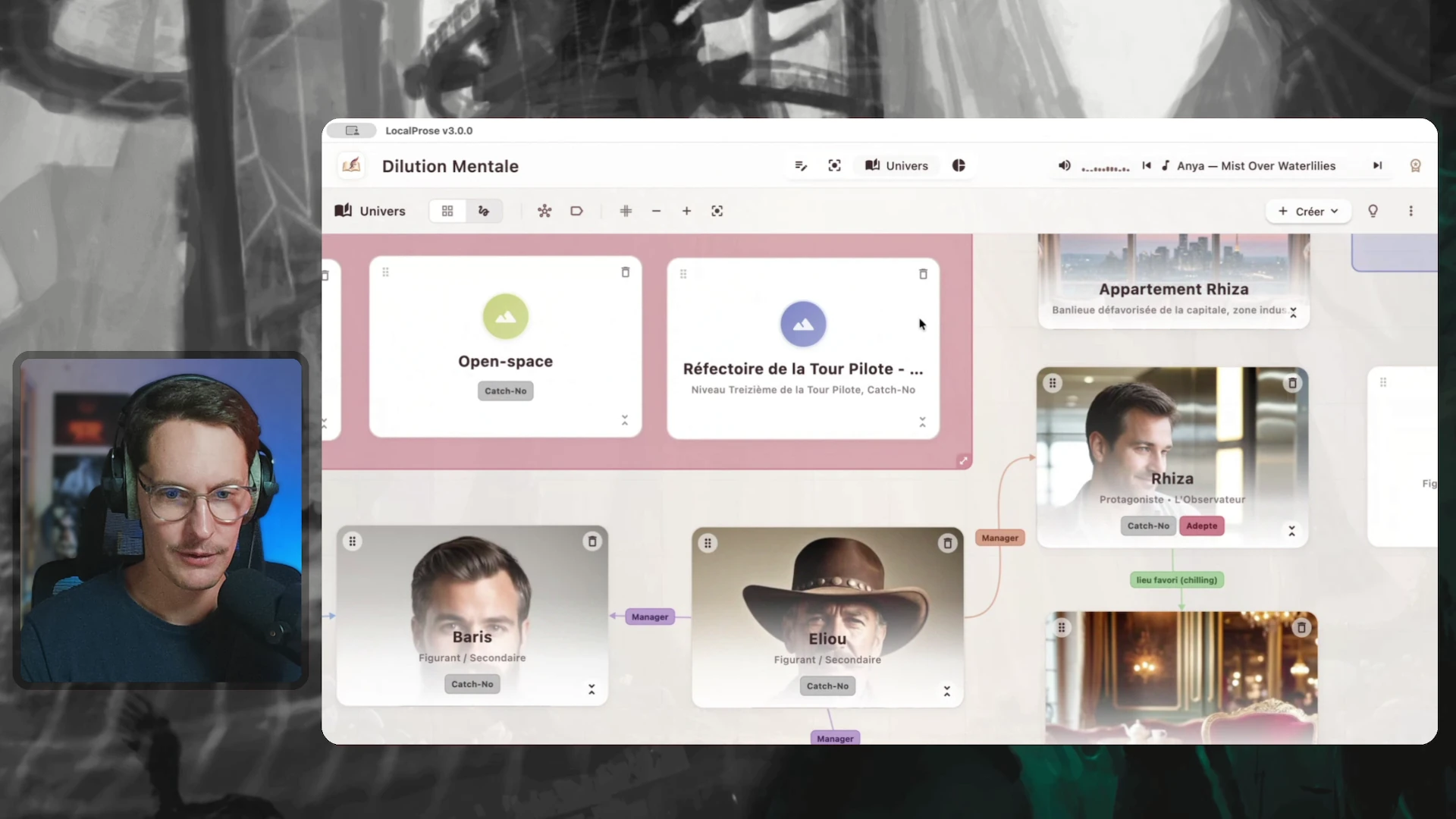Image resolution: width=1456 pixels, height=819 pixels.
Task: Click the green Open-space location icon
Action: pos(505,316)
